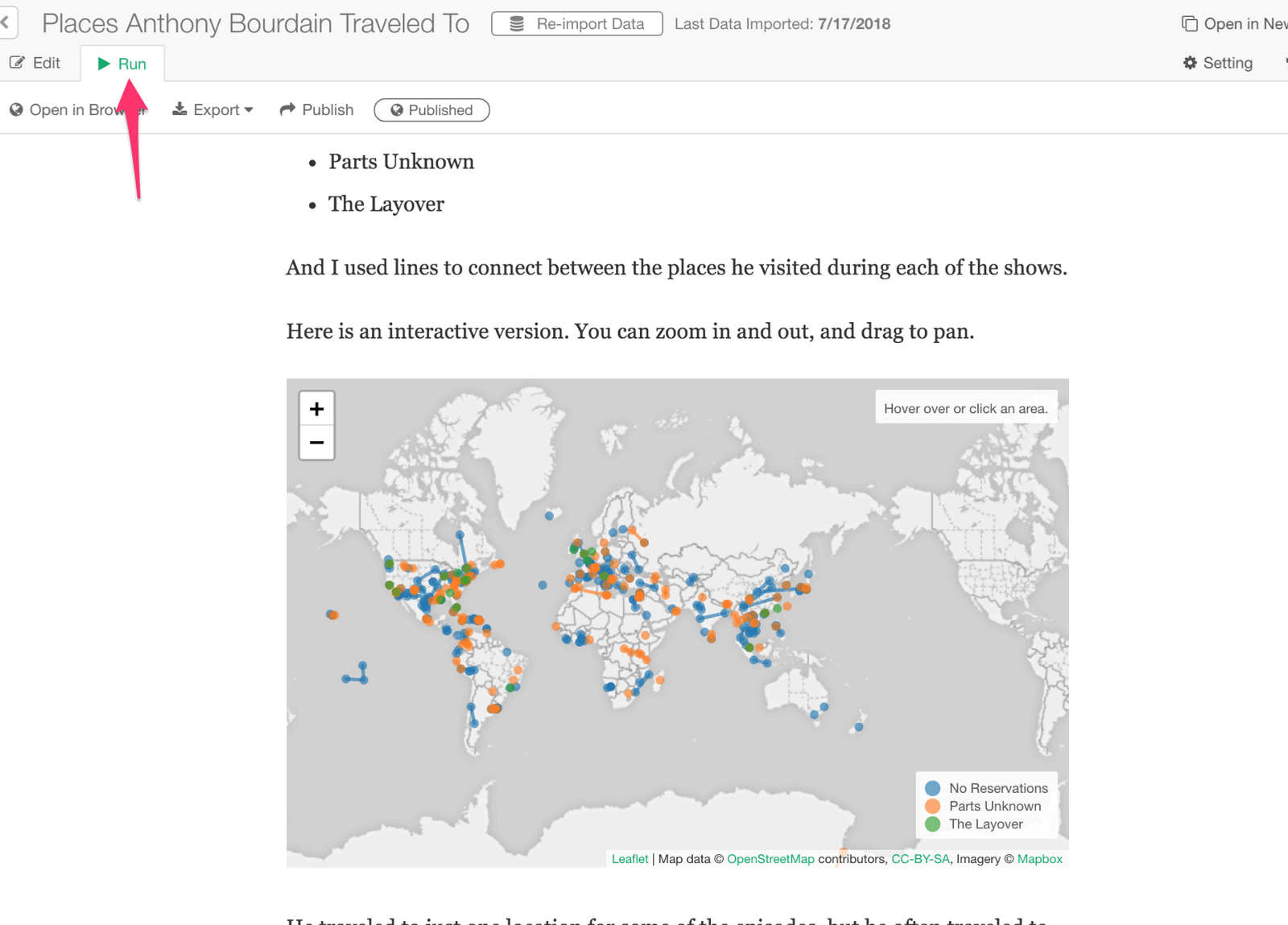Open the CC-BY-SA license link

click(x=920, y=859)
